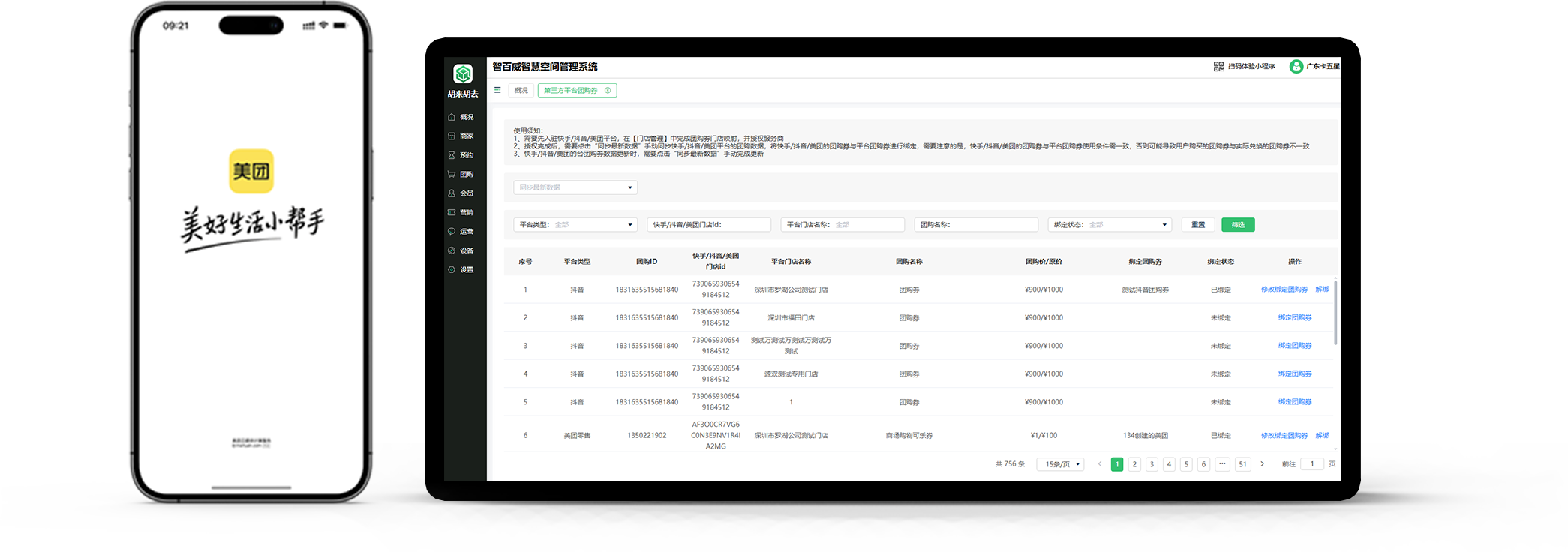Click 修改绑定团购券 in row 6

1284,436
